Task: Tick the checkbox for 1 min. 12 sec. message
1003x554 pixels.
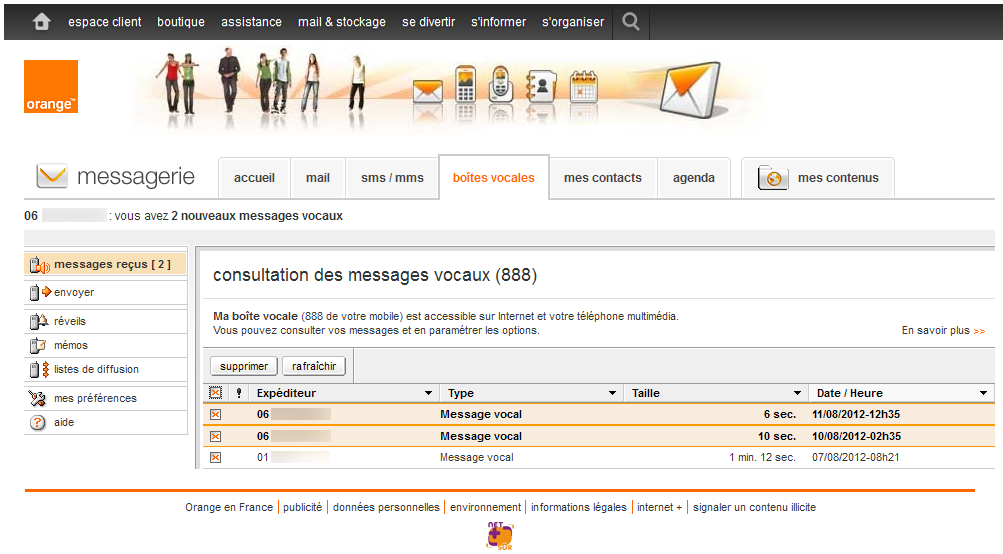Action: (215, 457)
